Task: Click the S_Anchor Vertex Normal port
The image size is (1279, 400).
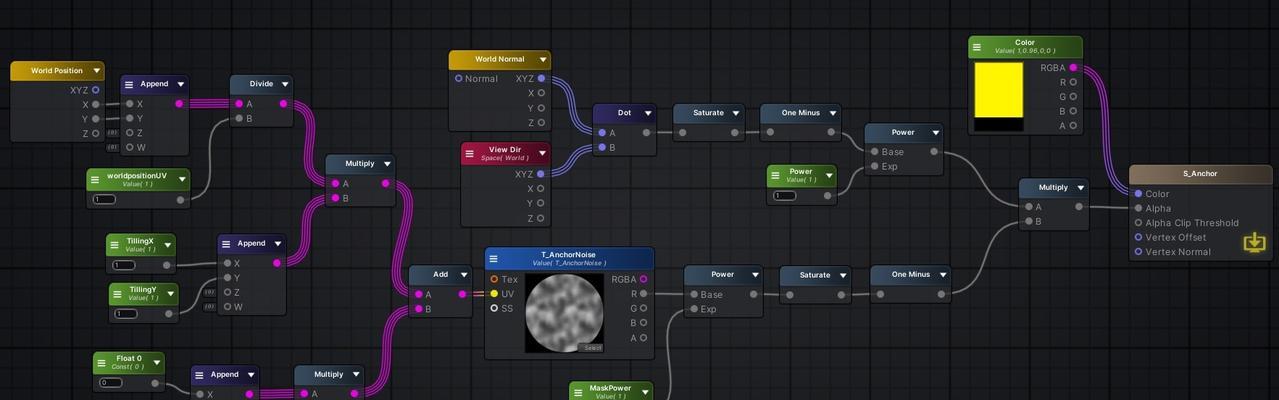Action: click(x=1138, y=252)
